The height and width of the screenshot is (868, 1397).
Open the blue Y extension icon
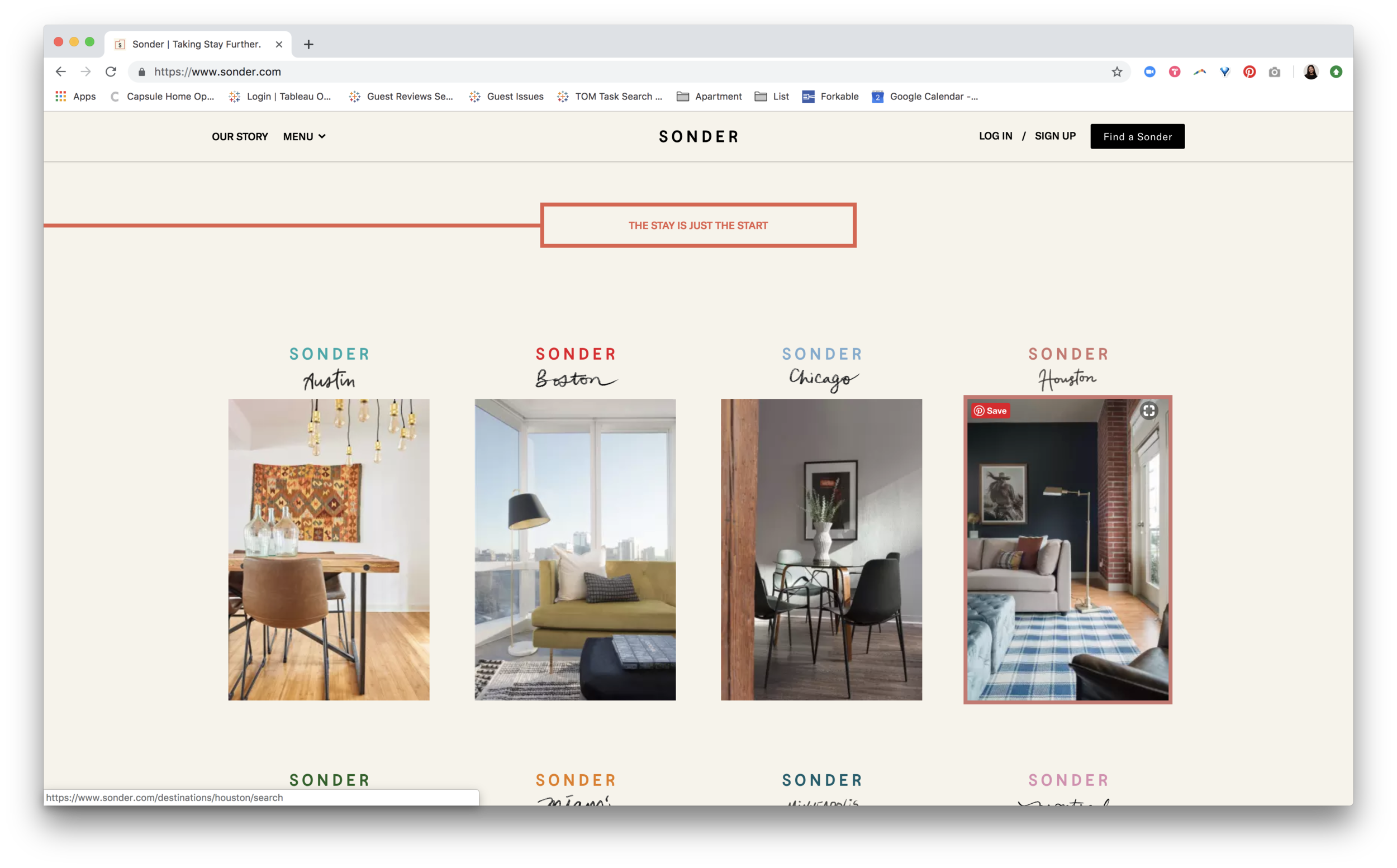click(1224, 71)
